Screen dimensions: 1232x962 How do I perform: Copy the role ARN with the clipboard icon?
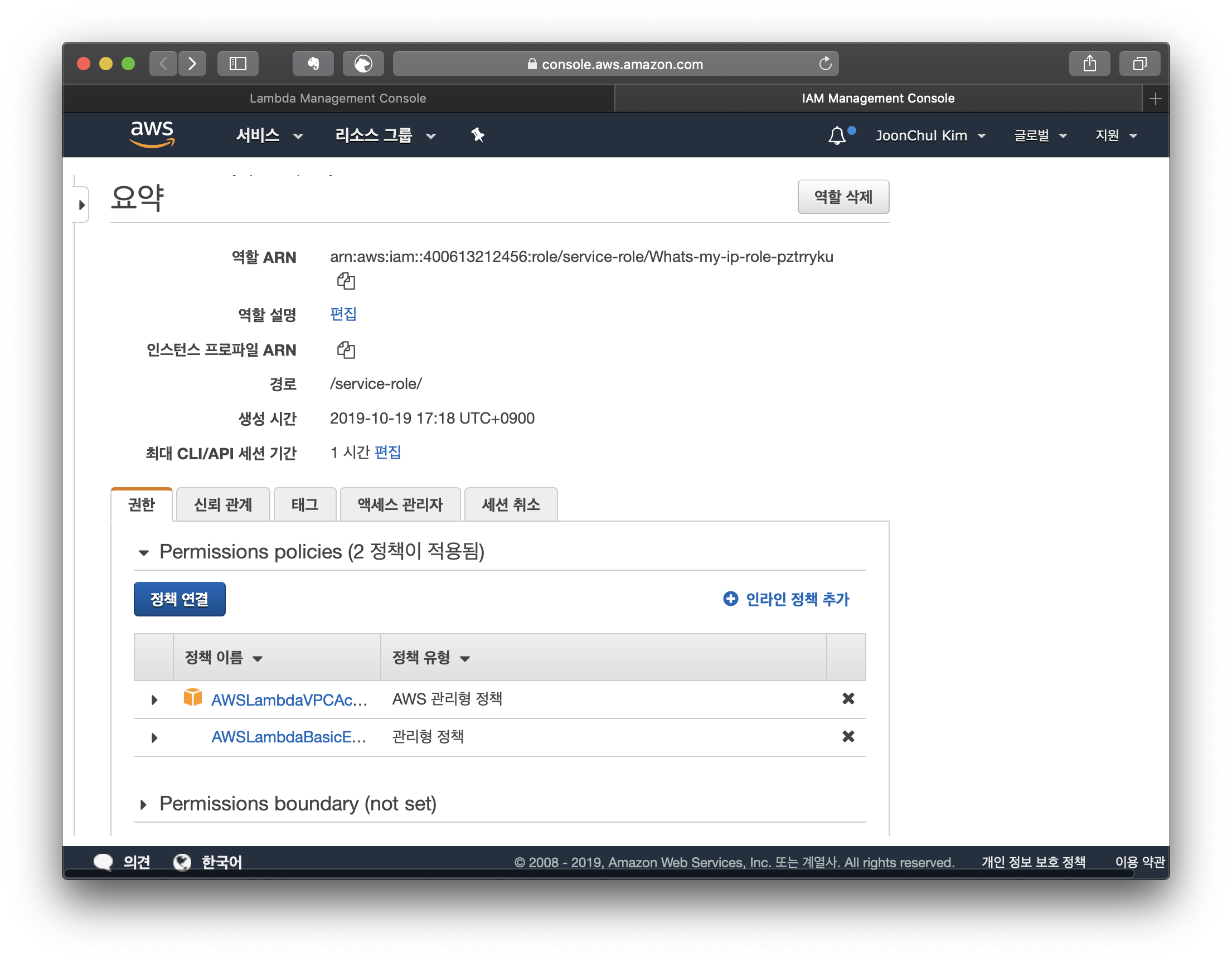point(346,281)
